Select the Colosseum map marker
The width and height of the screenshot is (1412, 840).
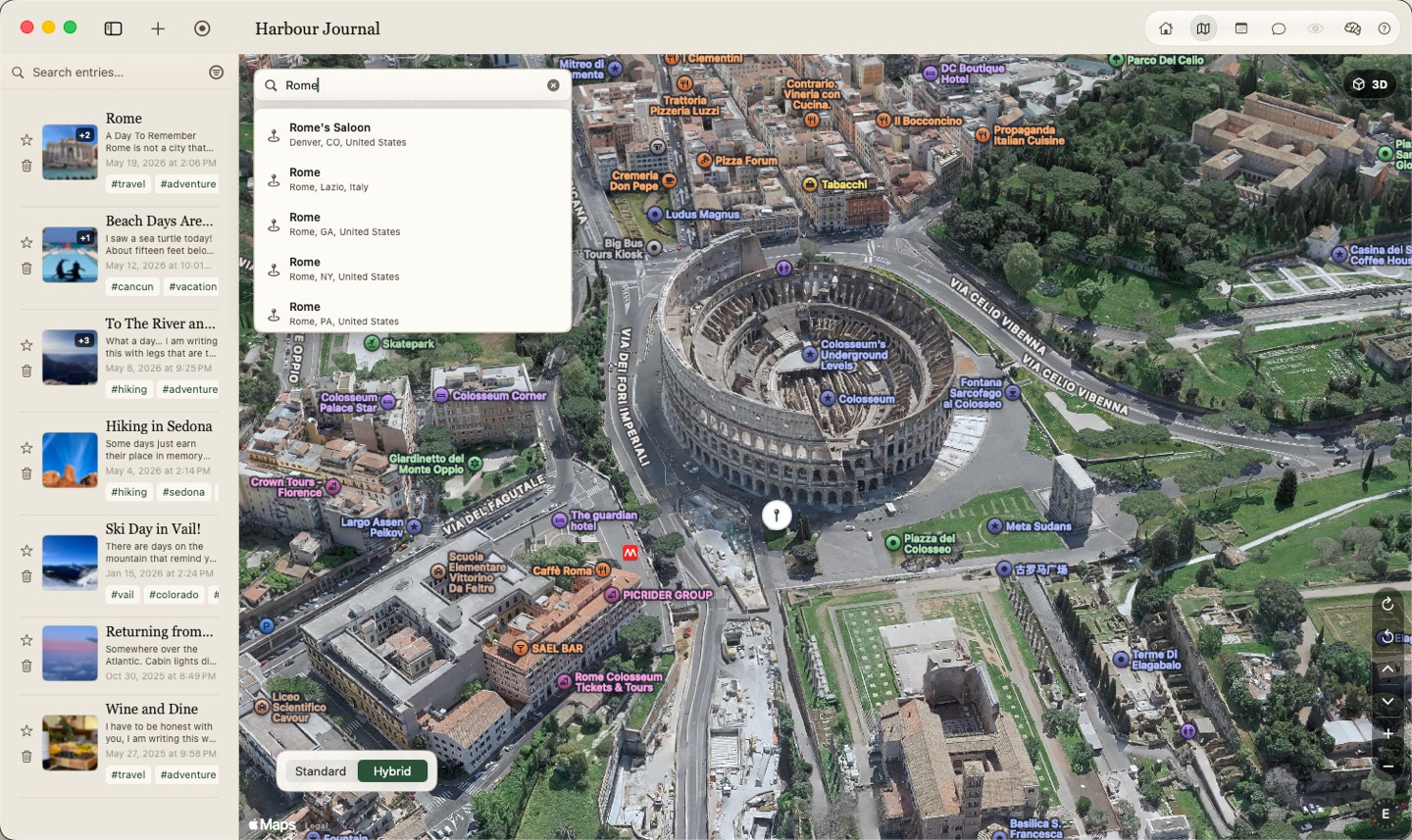pos(828,398)
